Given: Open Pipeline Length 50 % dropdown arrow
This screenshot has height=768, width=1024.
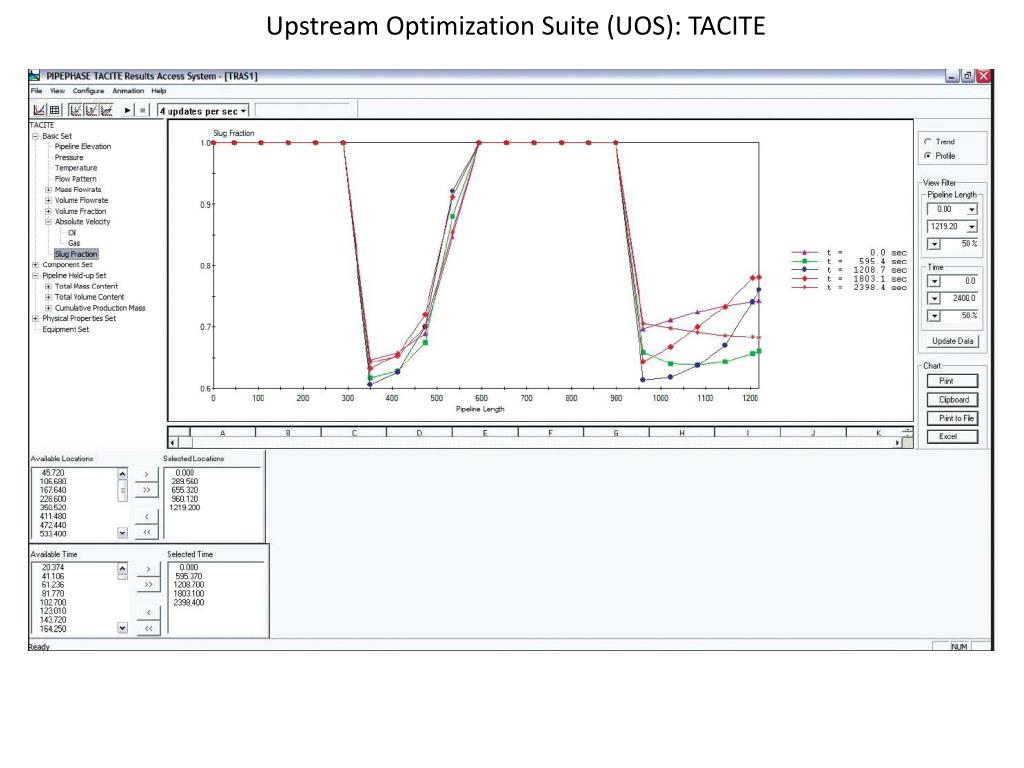Looking at the screenshot, I should 935,244.
